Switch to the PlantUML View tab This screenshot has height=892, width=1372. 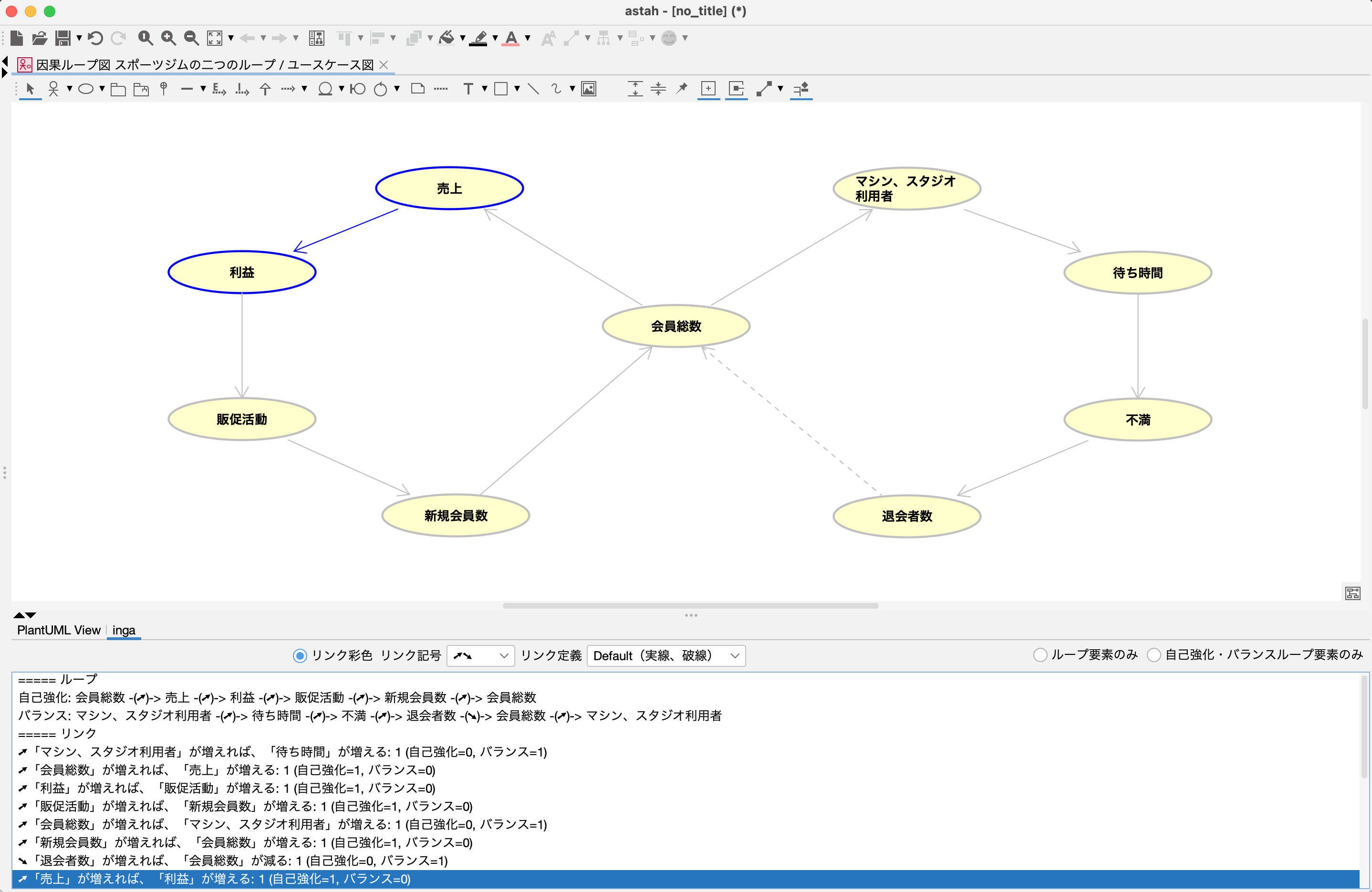click(58, 630)
